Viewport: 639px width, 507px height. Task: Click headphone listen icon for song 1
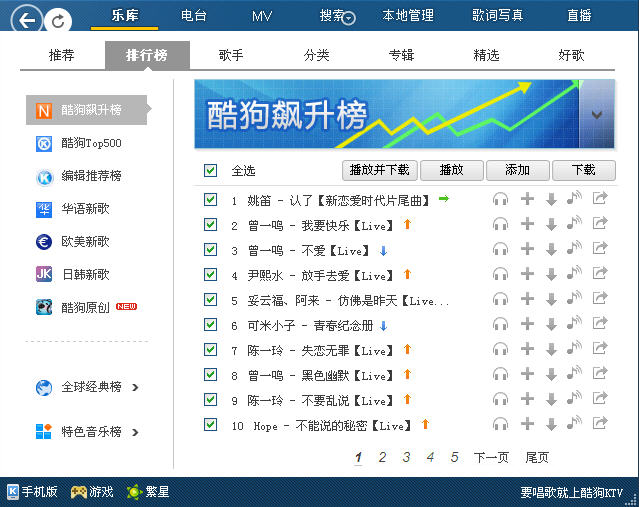coord(501,199)
